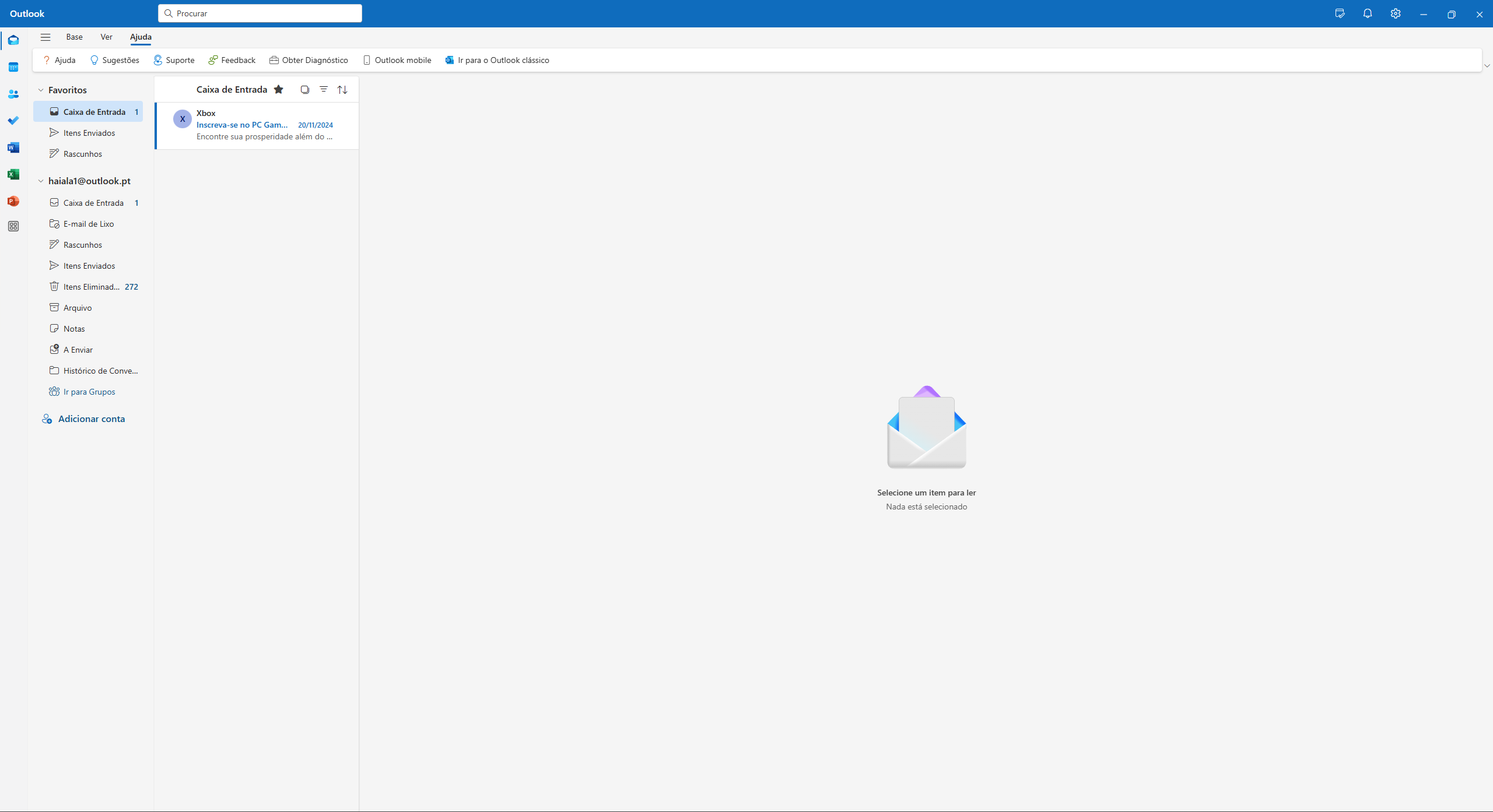
Task: Open Itens Eliminados folder
Action: pyautogui.click(x=88, y=286)
